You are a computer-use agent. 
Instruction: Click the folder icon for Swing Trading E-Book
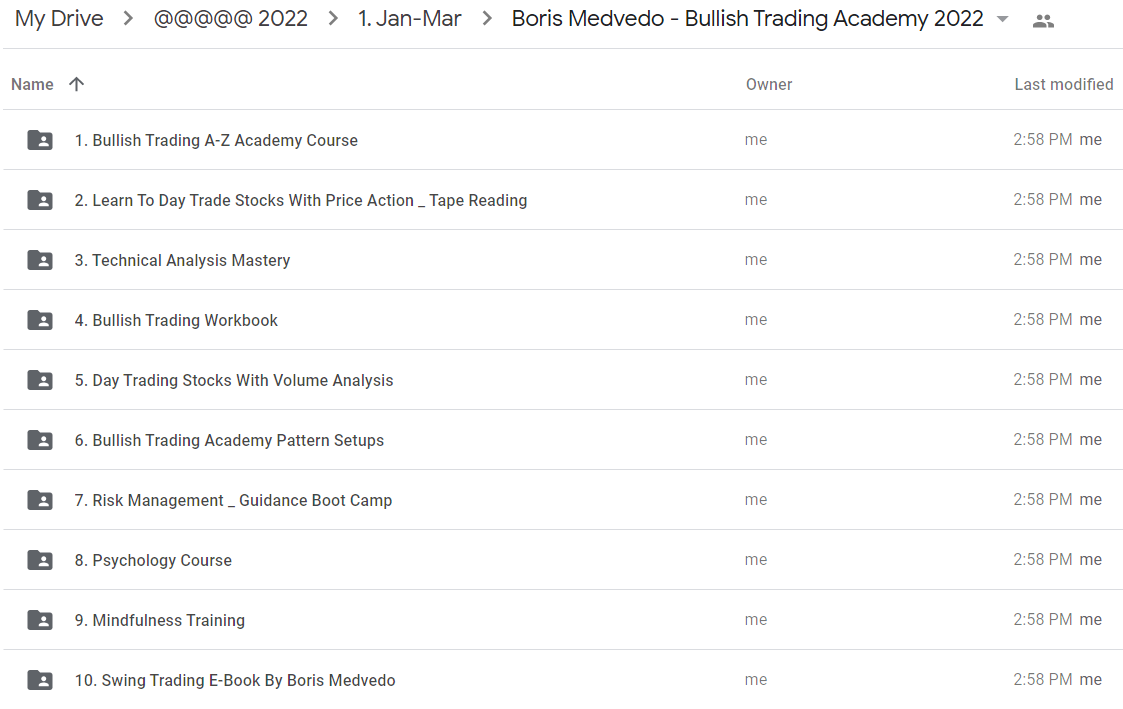click(40, 680)
